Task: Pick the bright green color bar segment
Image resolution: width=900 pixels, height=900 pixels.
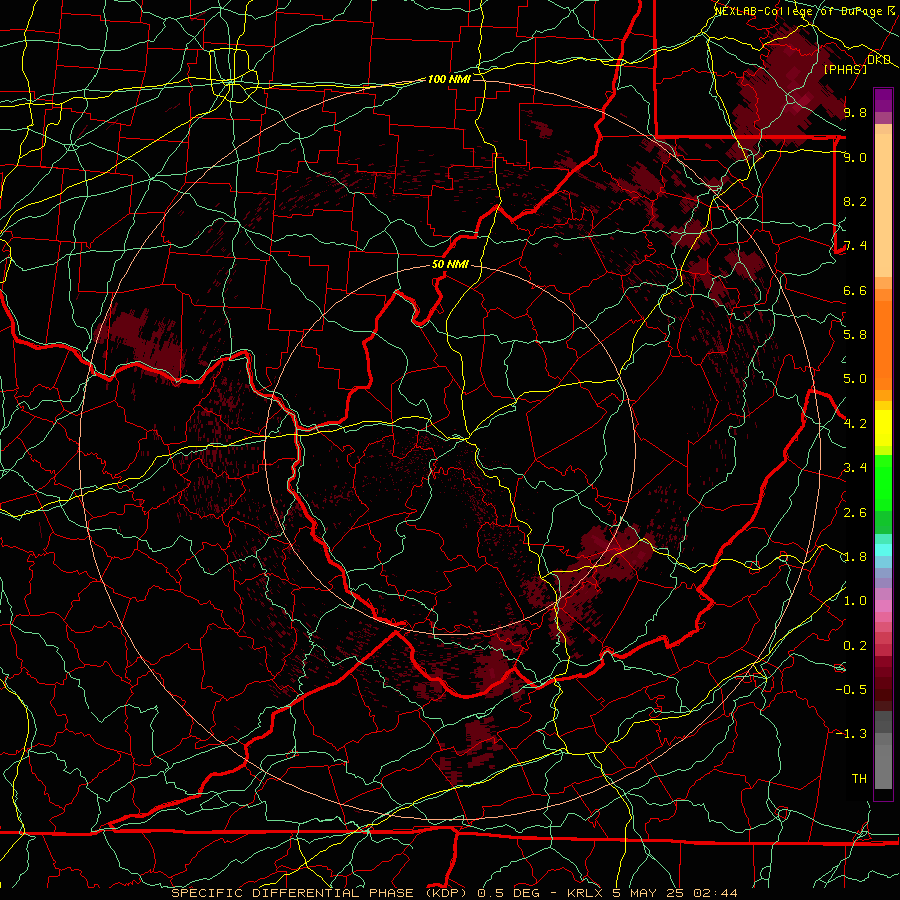Action: point(883,482)
